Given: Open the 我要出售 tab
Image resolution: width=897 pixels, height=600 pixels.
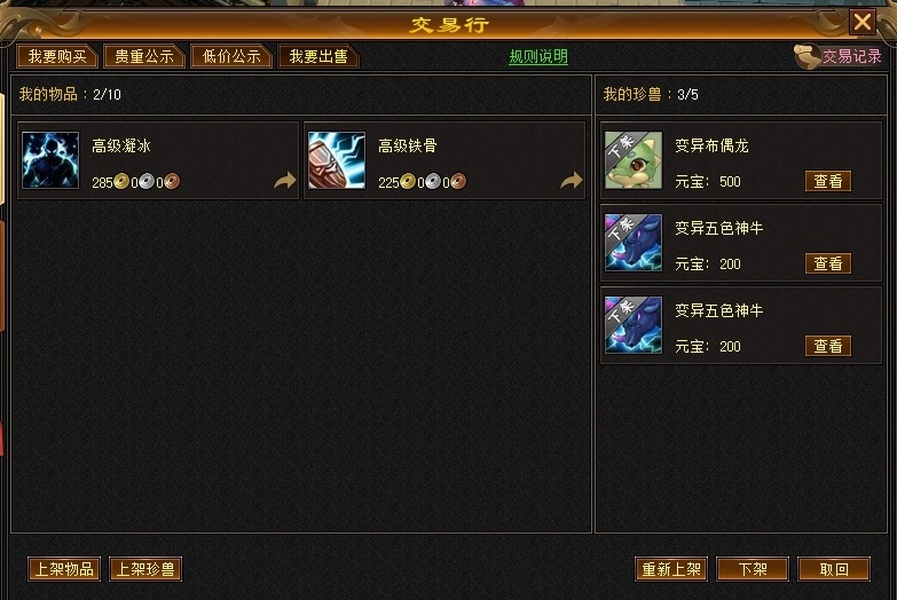Looking at the screenshot, I should (x=318, y=57).
